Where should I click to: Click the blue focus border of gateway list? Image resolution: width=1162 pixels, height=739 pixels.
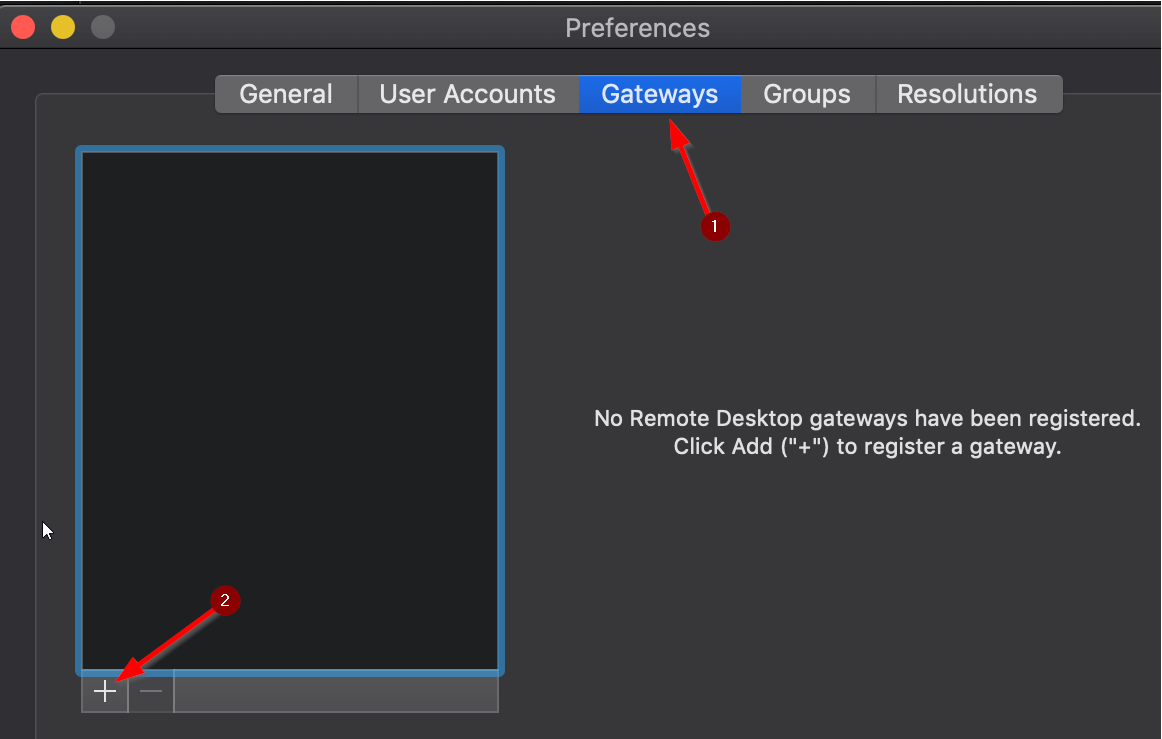click(290, 149)
